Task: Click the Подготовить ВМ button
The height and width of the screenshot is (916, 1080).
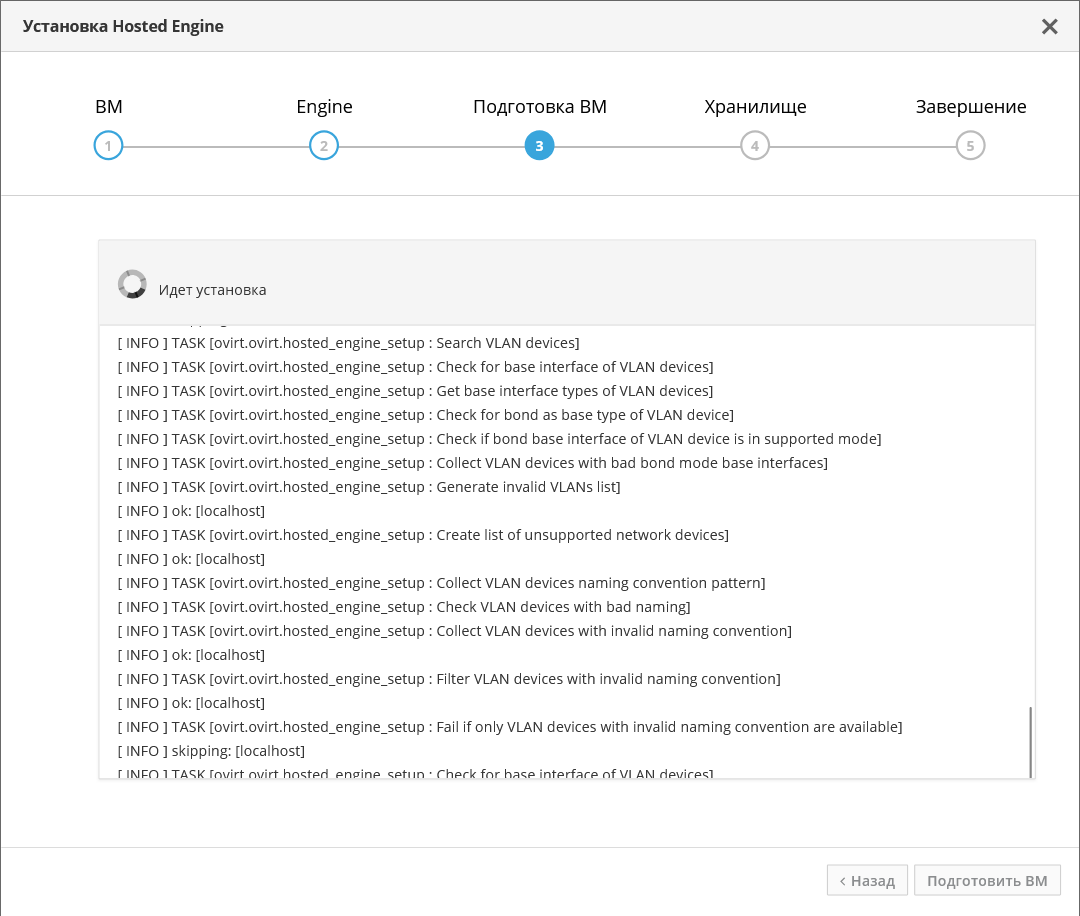Action: [x=987, y=880]
